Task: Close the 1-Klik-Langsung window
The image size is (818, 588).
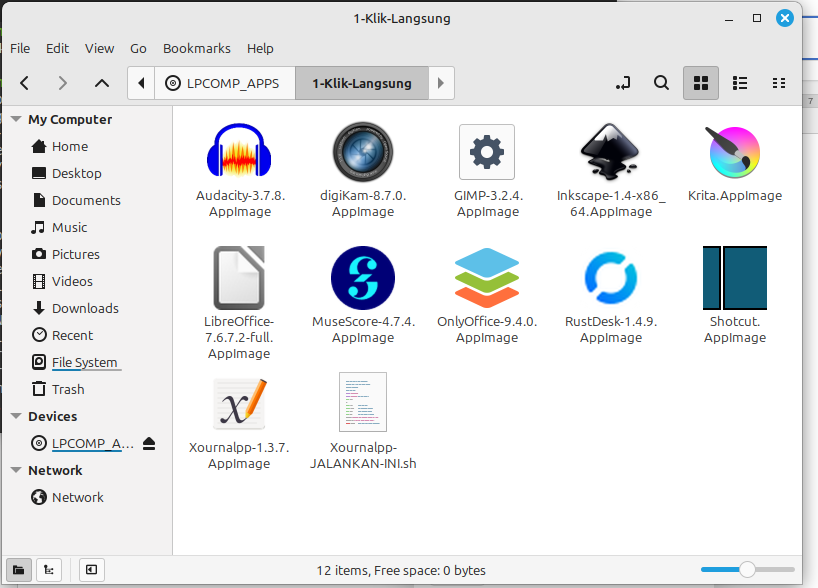Action: (x=785, y=18)
